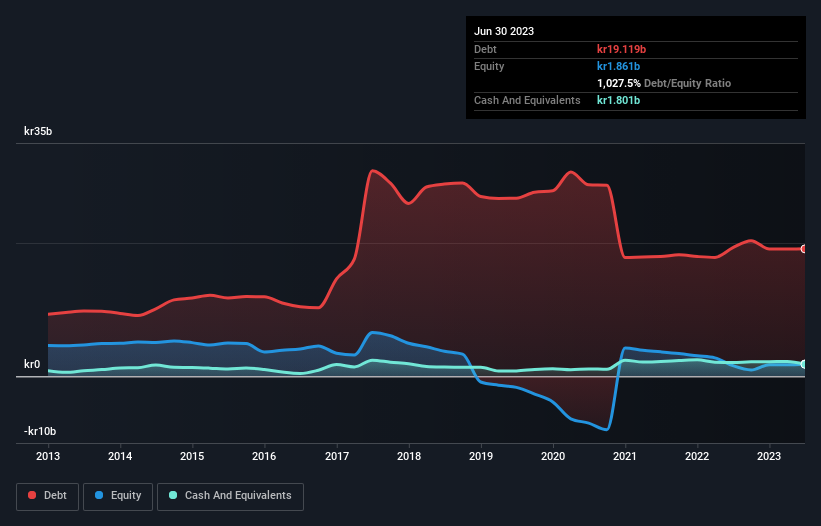This screenshot has height=526, width=821.
Task: Click the kr35b y-axis label
Action: pos(38,131)
